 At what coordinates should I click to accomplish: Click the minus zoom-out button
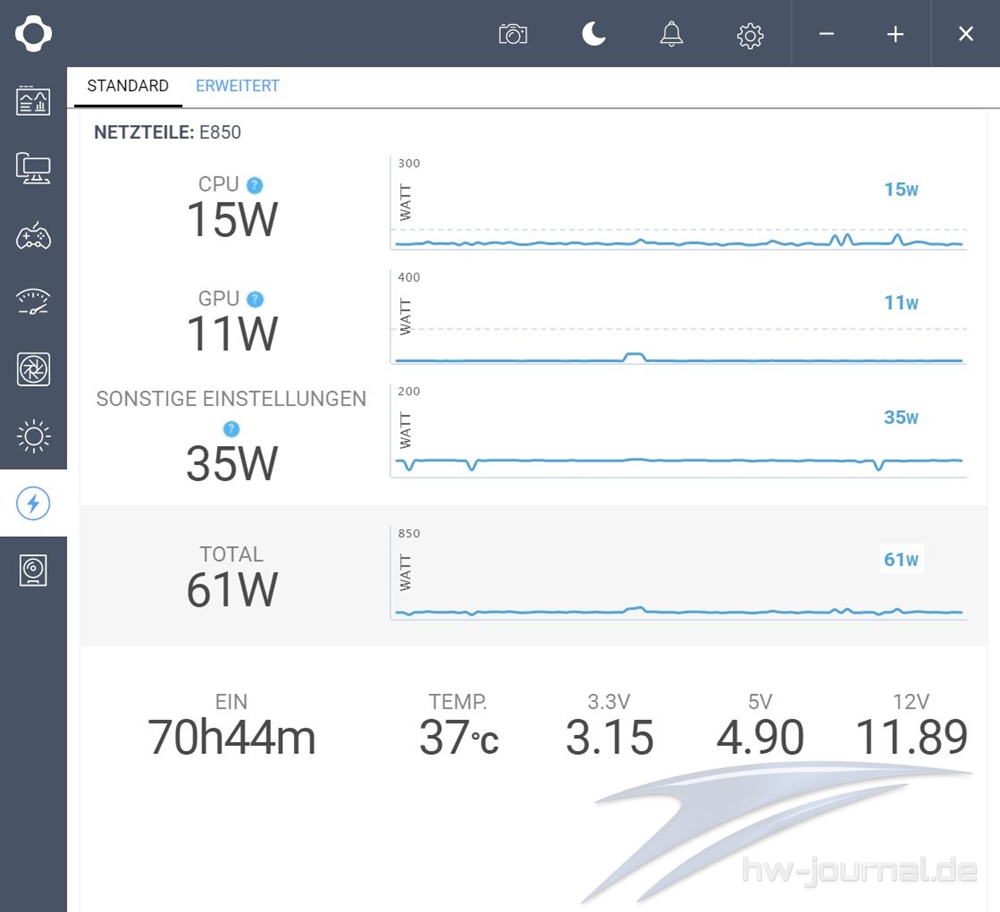(x=827, y=34)
